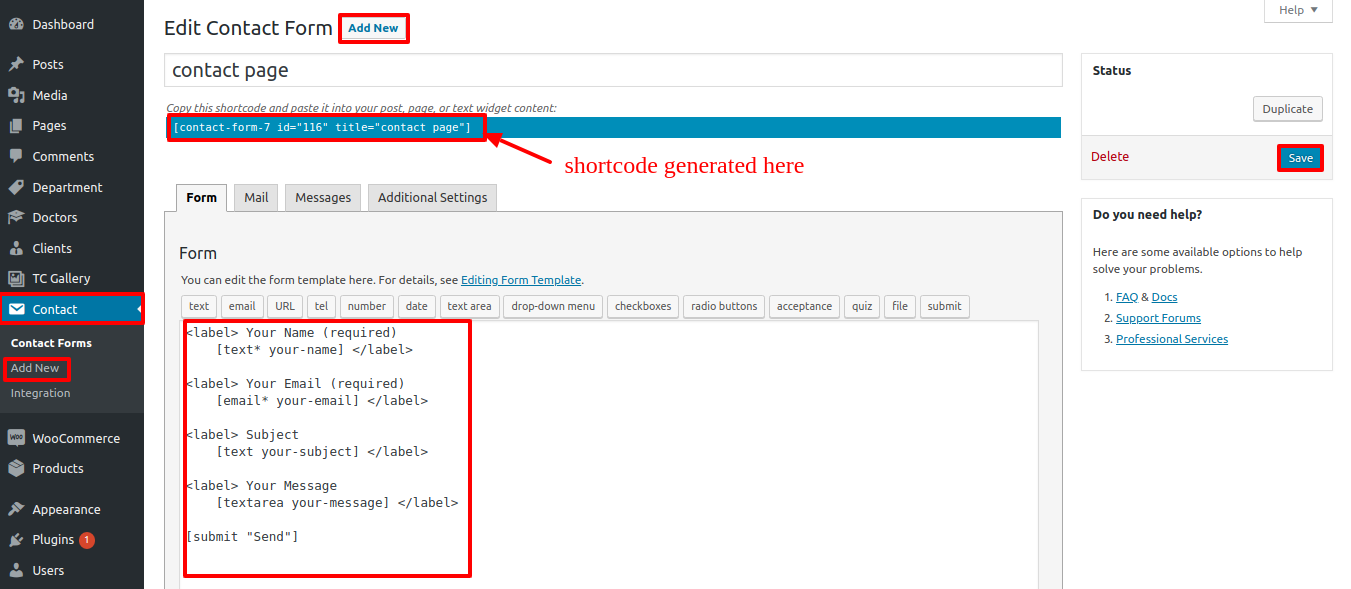Click the WooCommerce logo icon
The width and height of the screenshot is (1351, 589).
tap(16, 438)
